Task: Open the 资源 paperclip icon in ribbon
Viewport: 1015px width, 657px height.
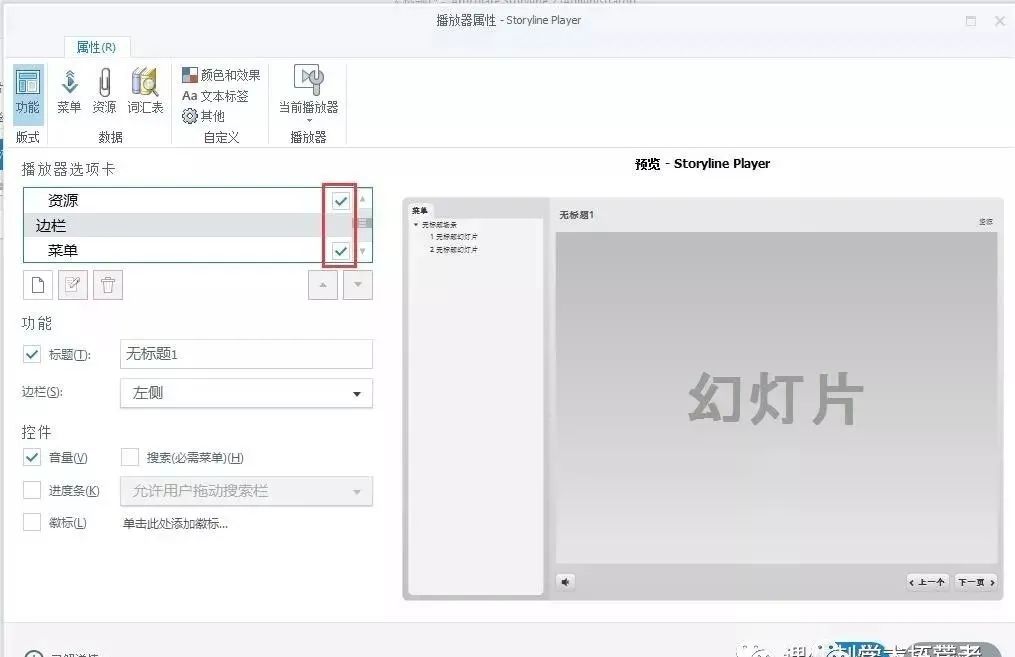Action: [104, 93]
